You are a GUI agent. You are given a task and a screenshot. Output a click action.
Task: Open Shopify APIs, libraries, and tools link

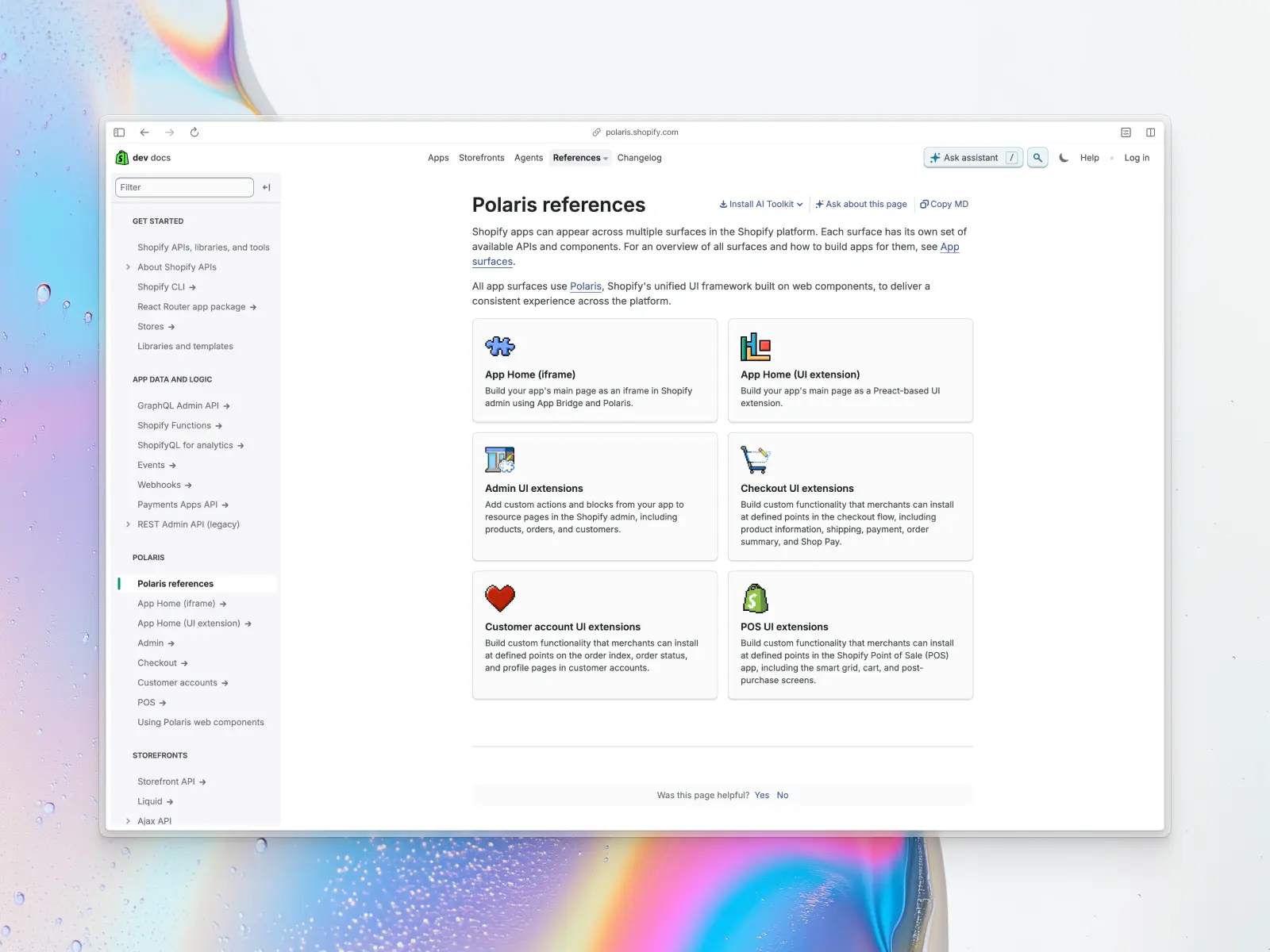(203, 248)
